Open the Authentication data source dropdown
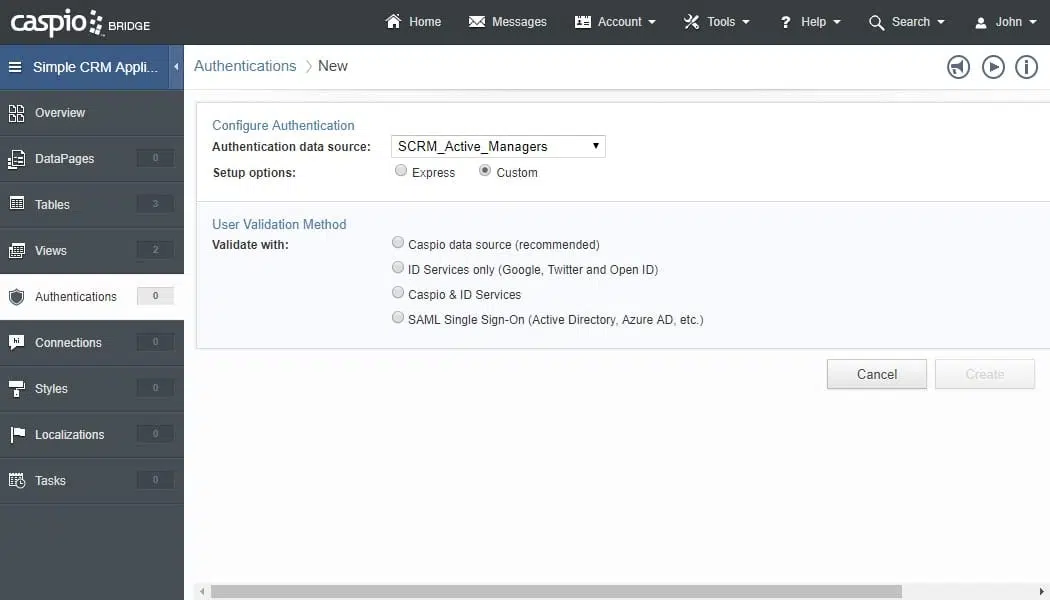Screen dimensions: 1050x600 pyautogui.click(x=498, y=146)
